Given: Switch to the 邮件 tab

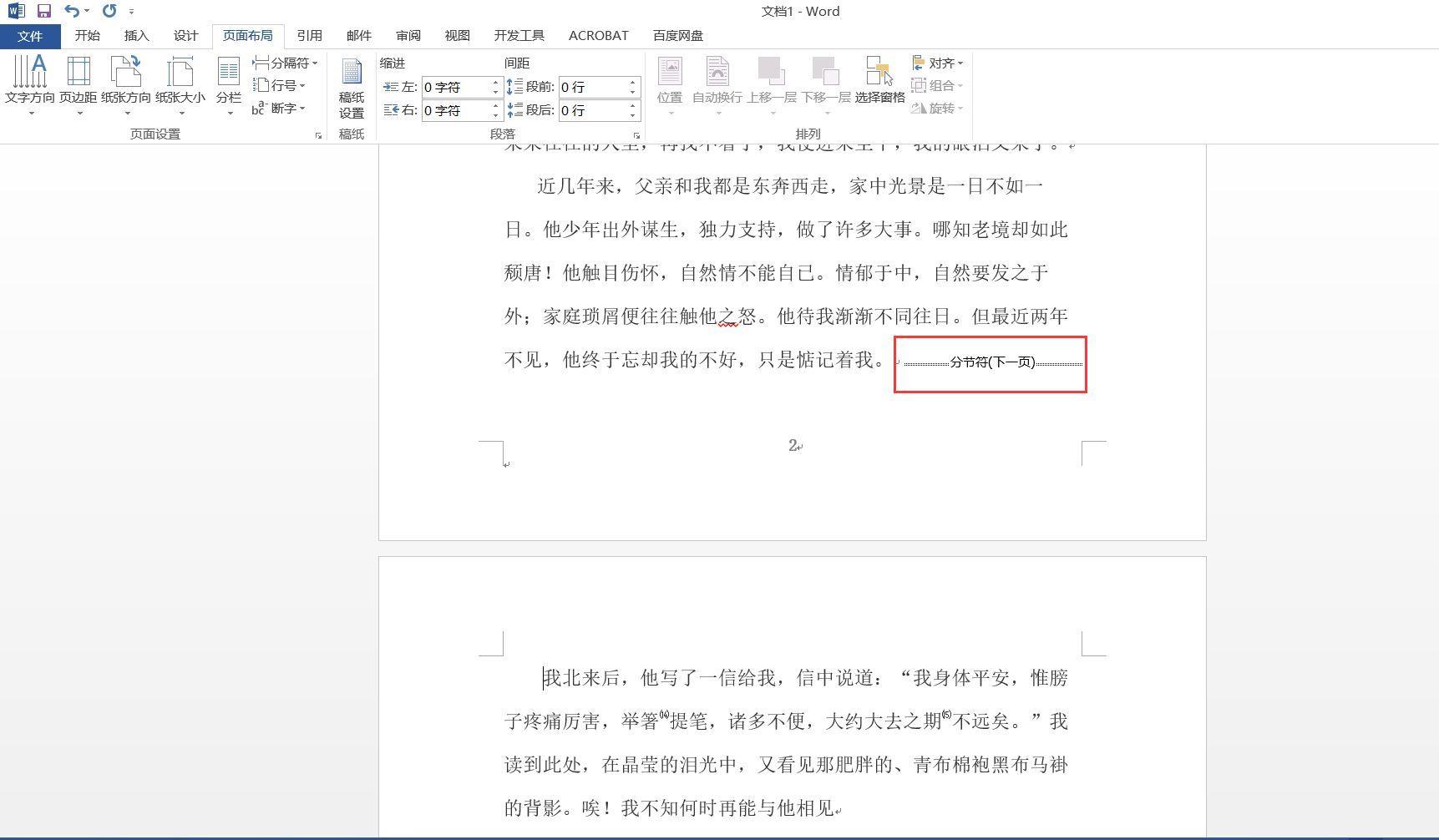Looking at the screenshot, I should coord(358,36).
